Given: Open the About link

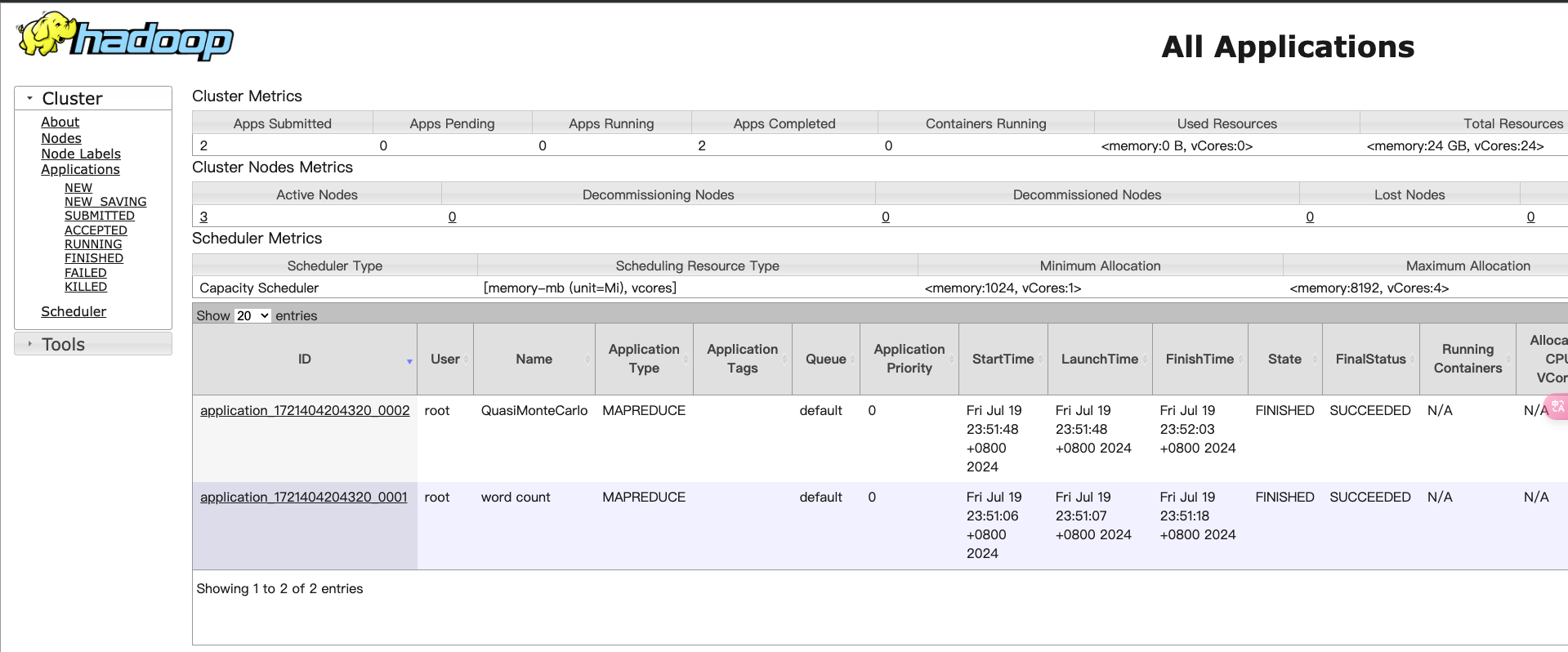Looking at the screenshot, I should pos(60,122).
